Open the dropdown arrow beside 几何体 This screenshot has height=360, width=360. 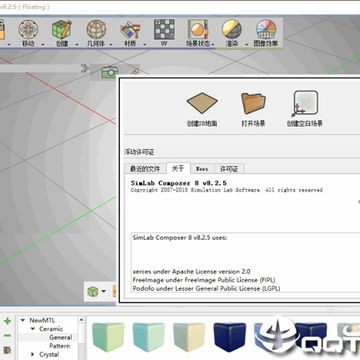click(111, 44)
